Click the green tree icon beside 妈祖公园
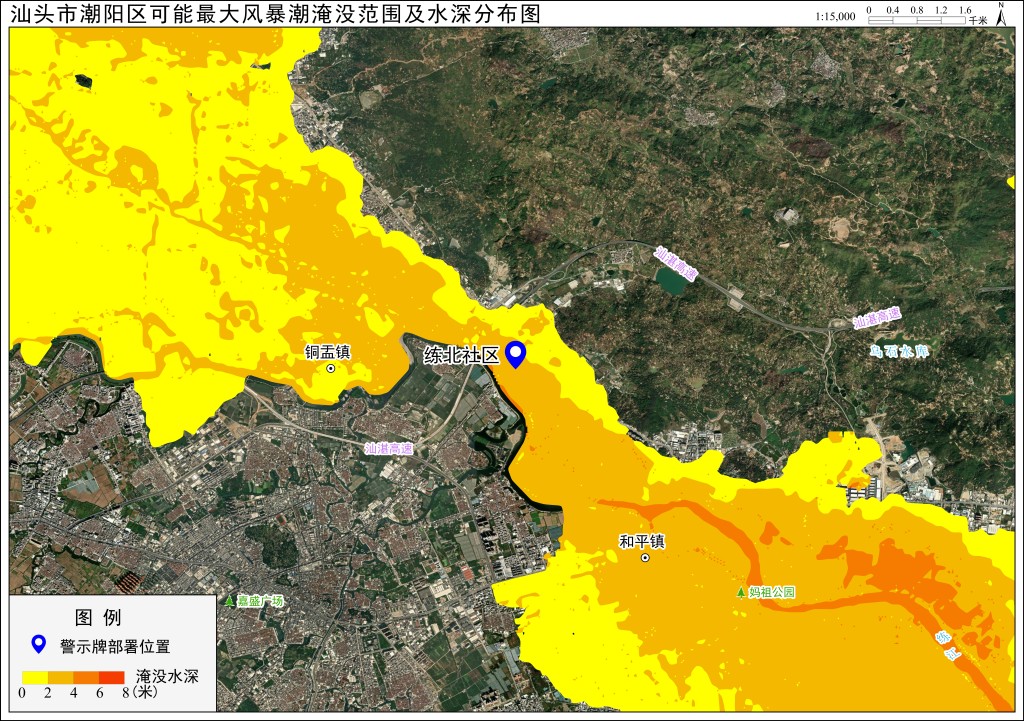The height and width of the screenshot is (721, 1024). (x=741, y=592)
